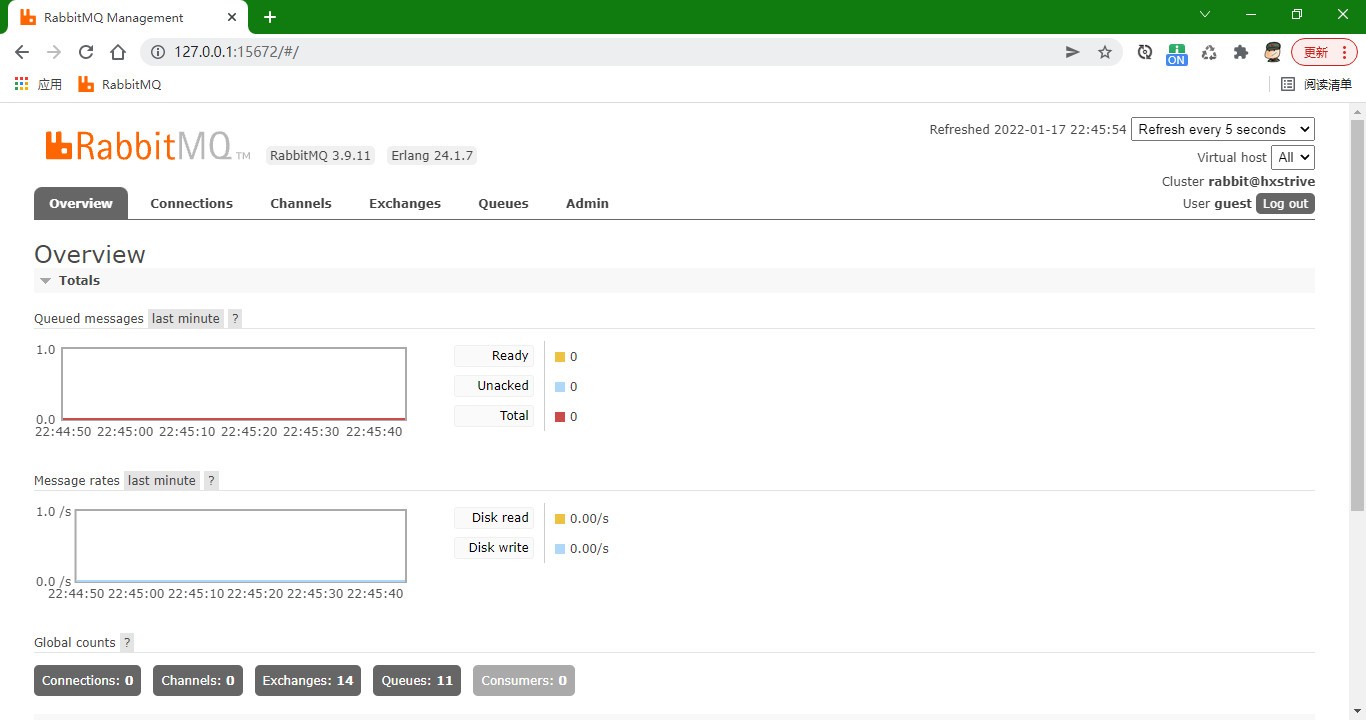Open help for Global counts
This screenshot has width=1366, height=720.
(x=127, y=642)
